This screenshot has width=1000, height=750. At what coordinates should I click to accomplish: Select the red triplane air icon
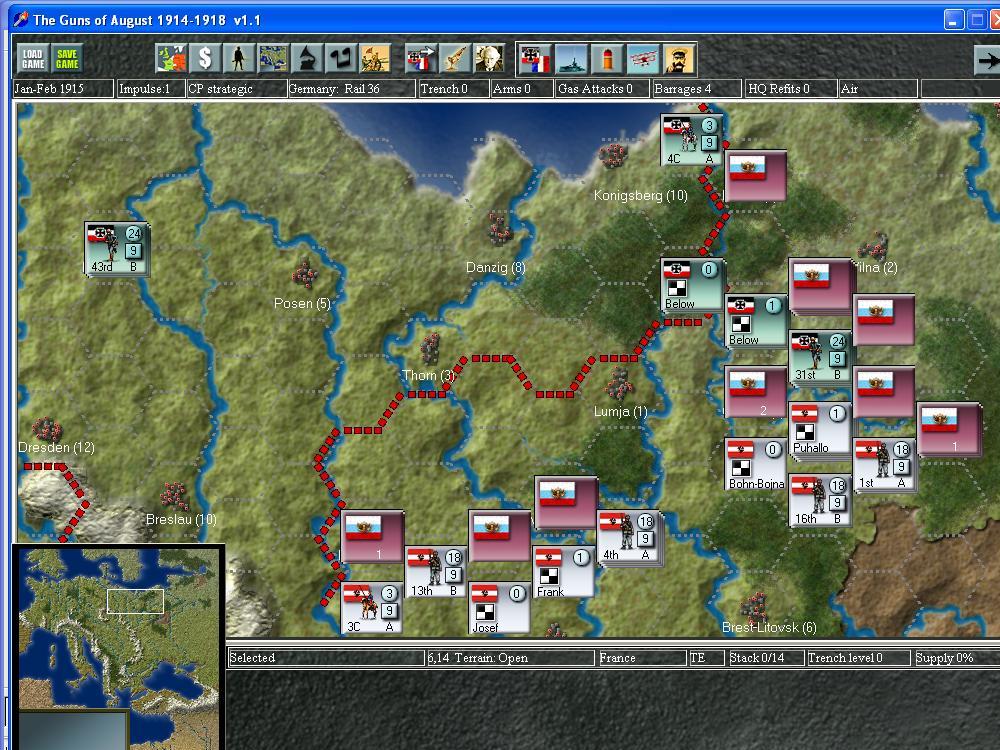pos(643,59)
